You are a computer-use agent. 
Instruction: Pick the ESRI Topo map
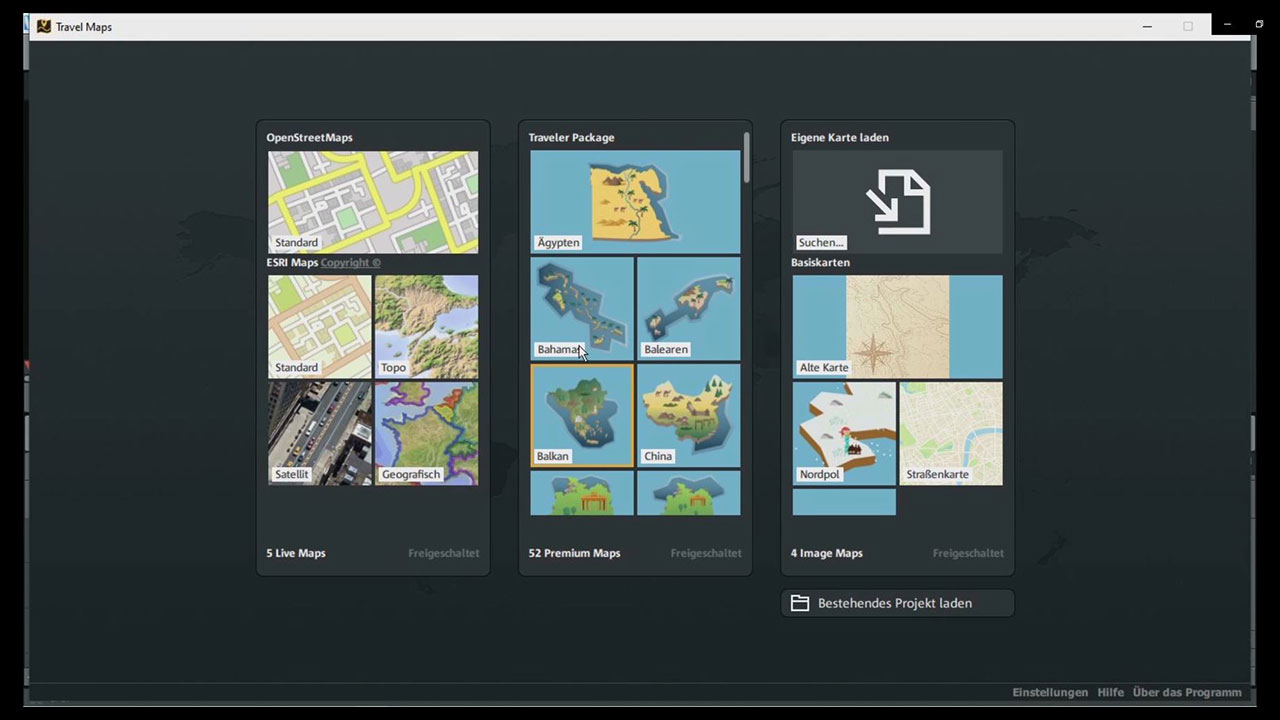426,326
